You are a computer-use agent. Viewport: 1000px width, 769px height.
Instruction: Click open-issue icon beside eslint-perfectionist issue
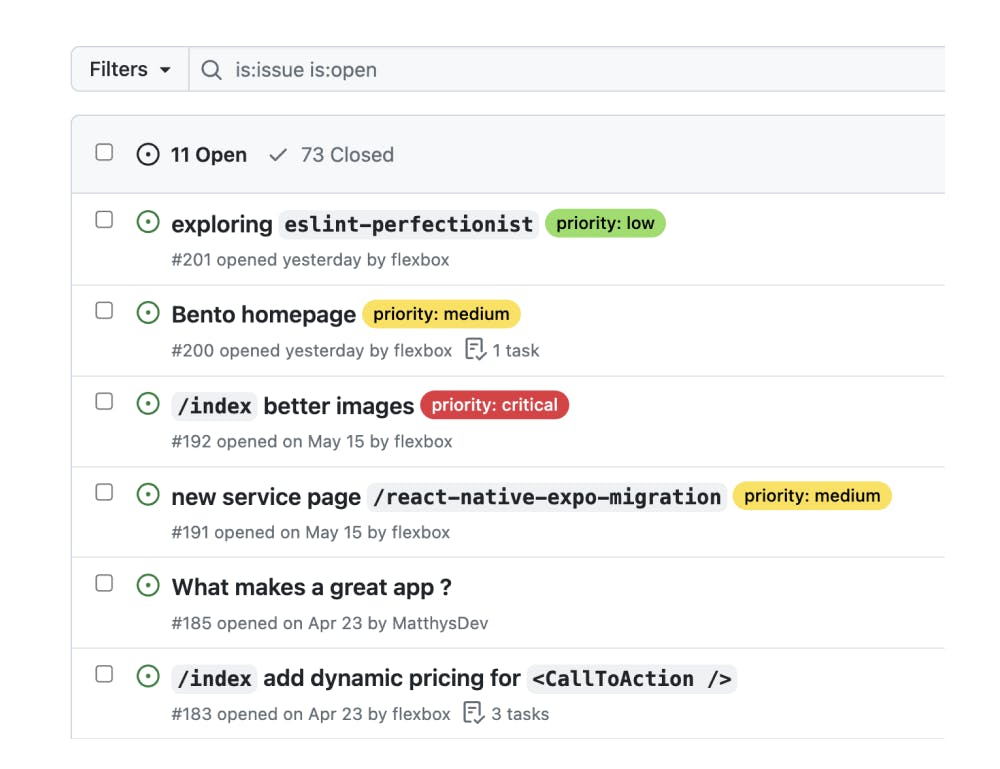pyautogui.click(x=148, y=222)
